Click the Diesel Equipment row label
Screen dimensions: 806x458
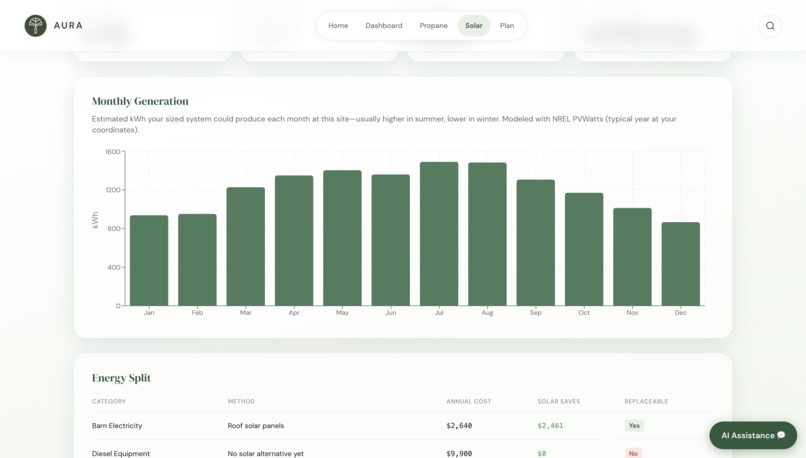click(x=121, y=453)
